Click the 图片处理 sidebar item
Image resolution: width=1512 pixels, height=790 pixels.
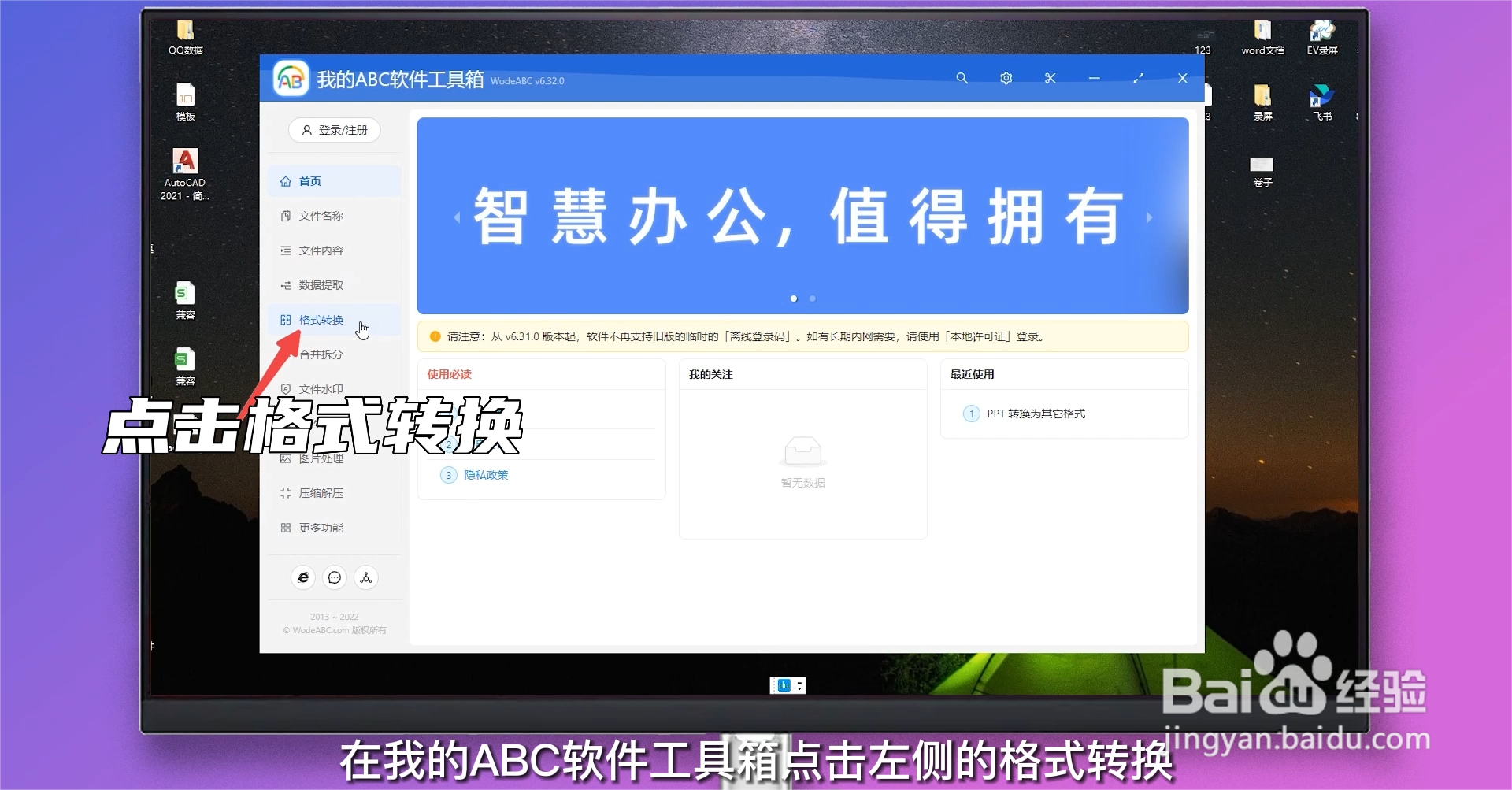click(334, 458)
